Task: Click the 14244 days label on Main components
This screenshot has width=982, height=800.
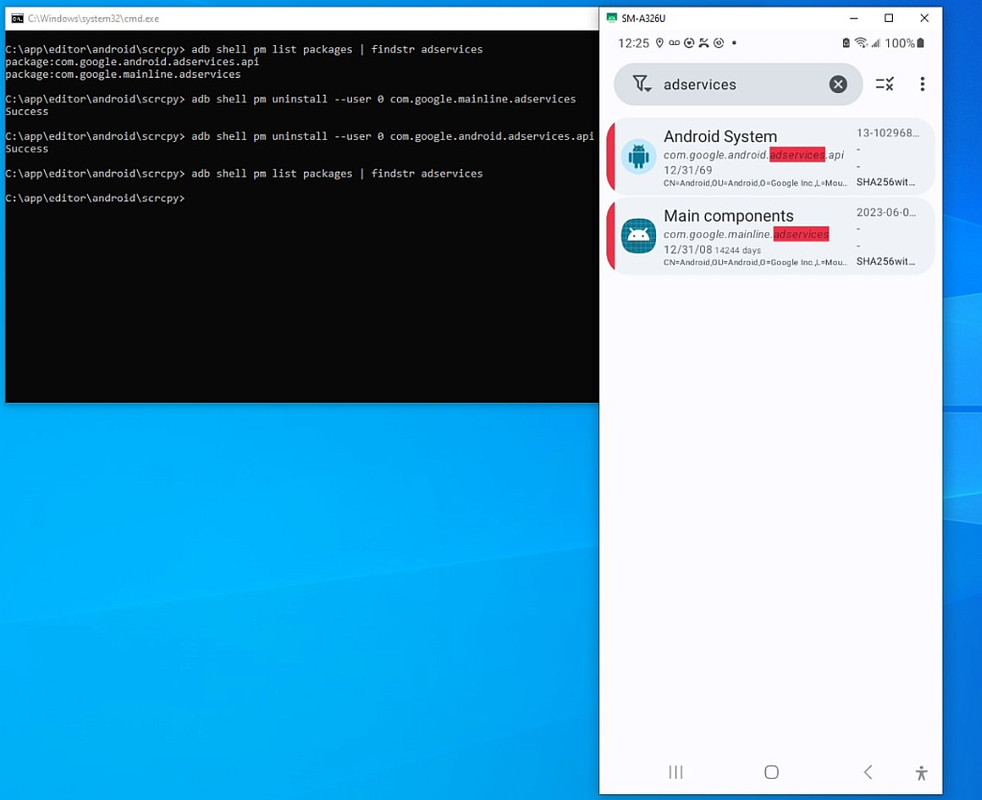Action: [x=738, y=250]
